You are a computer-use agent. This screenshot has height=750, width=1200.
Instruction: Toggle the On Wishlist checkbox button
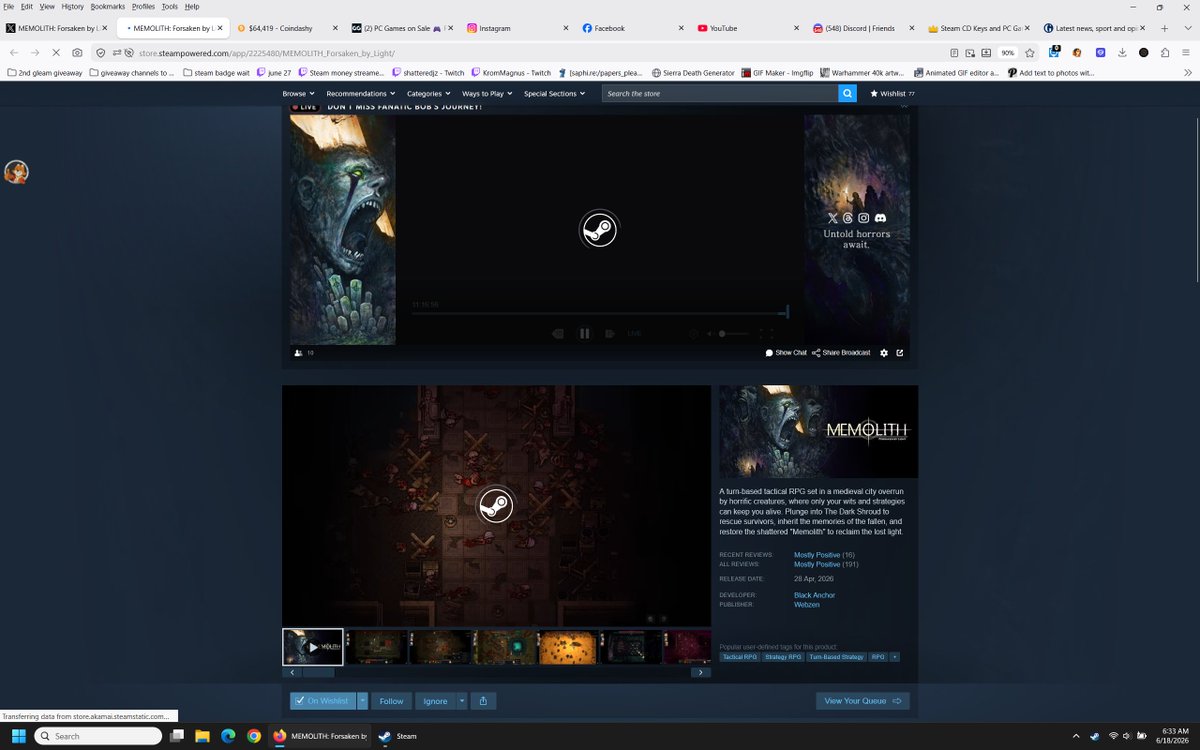(323, 701)
